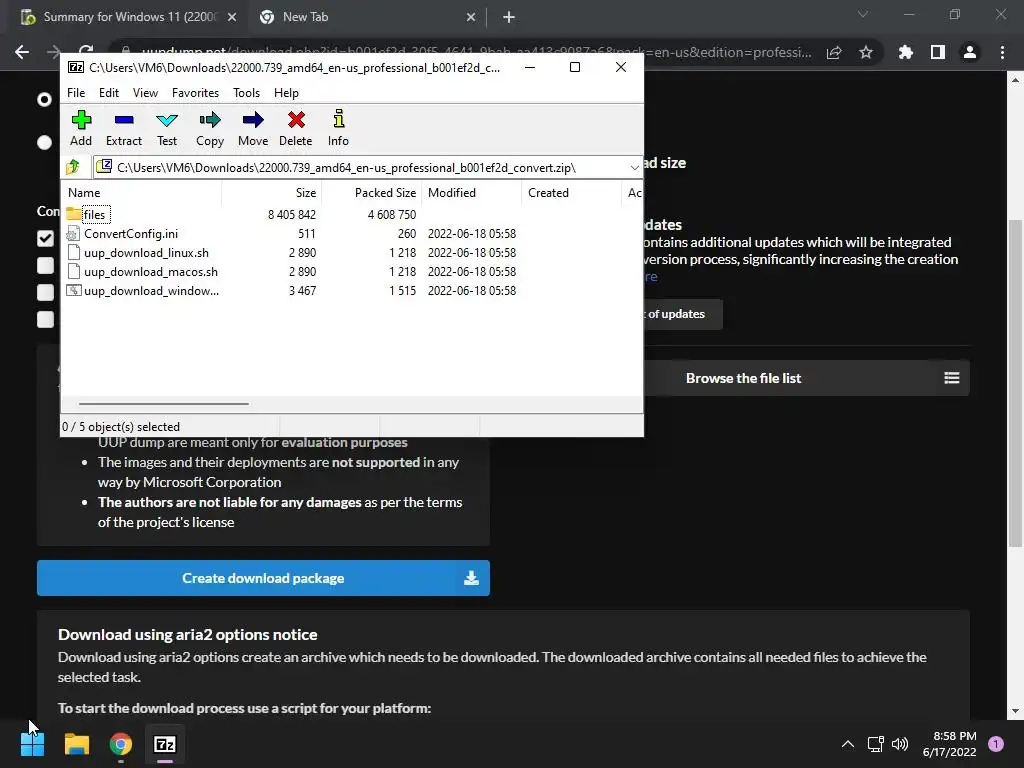Open the Edit menu in 7-Zip
Screen dimensions: 1024x768
coord(108,93)
